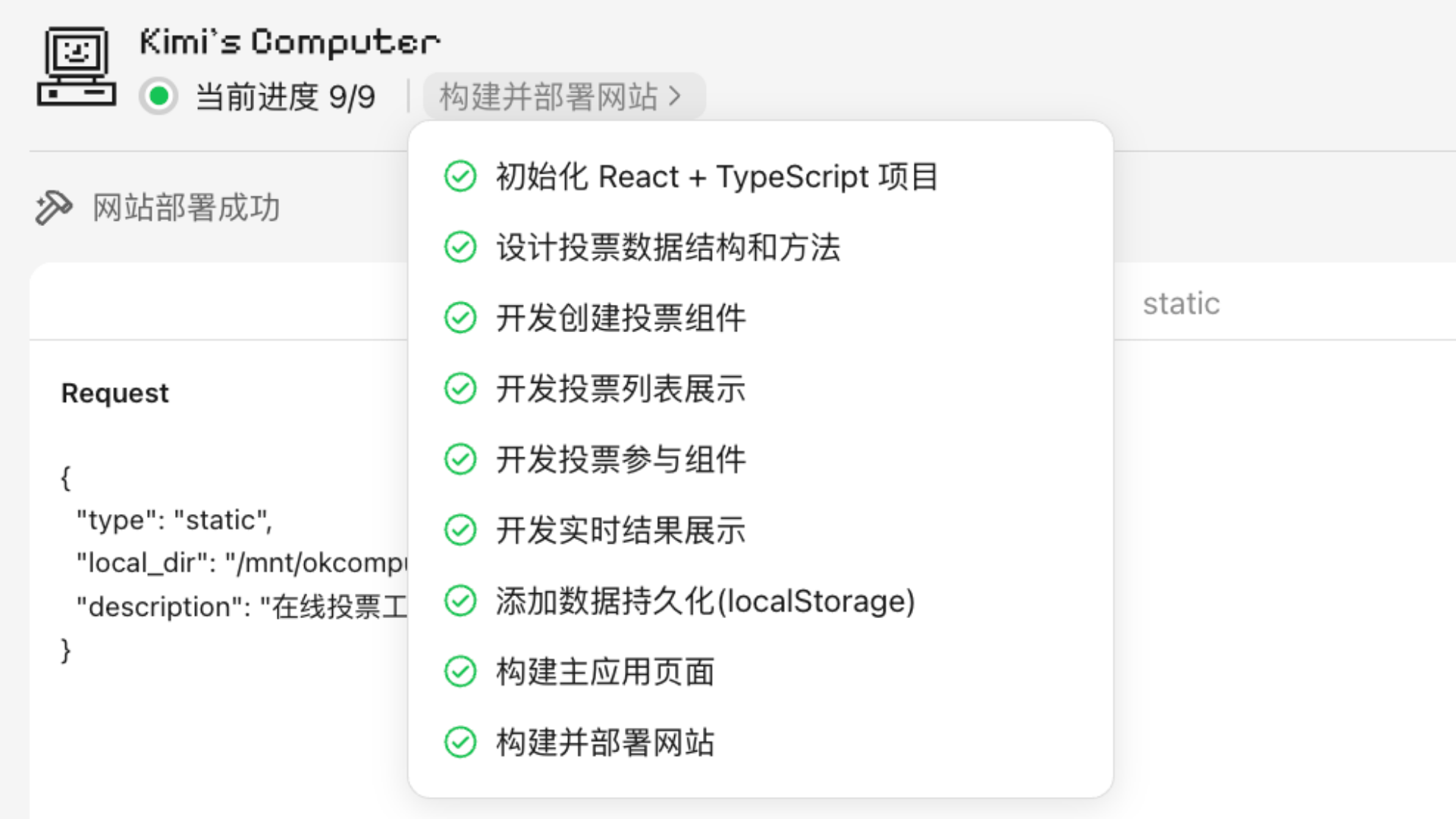Click the hammer tool icon
The image size is (1456, 819).
point(53,208)
